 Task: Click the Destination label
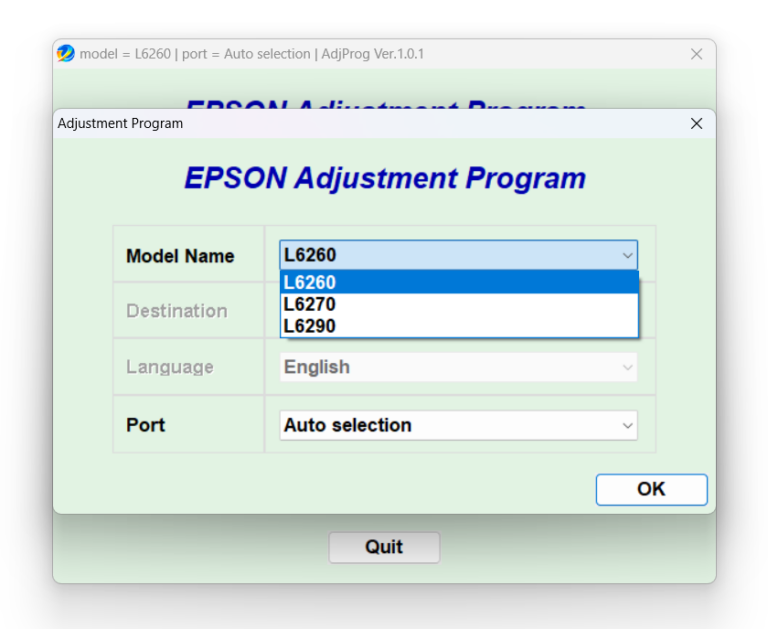point(177,311)
